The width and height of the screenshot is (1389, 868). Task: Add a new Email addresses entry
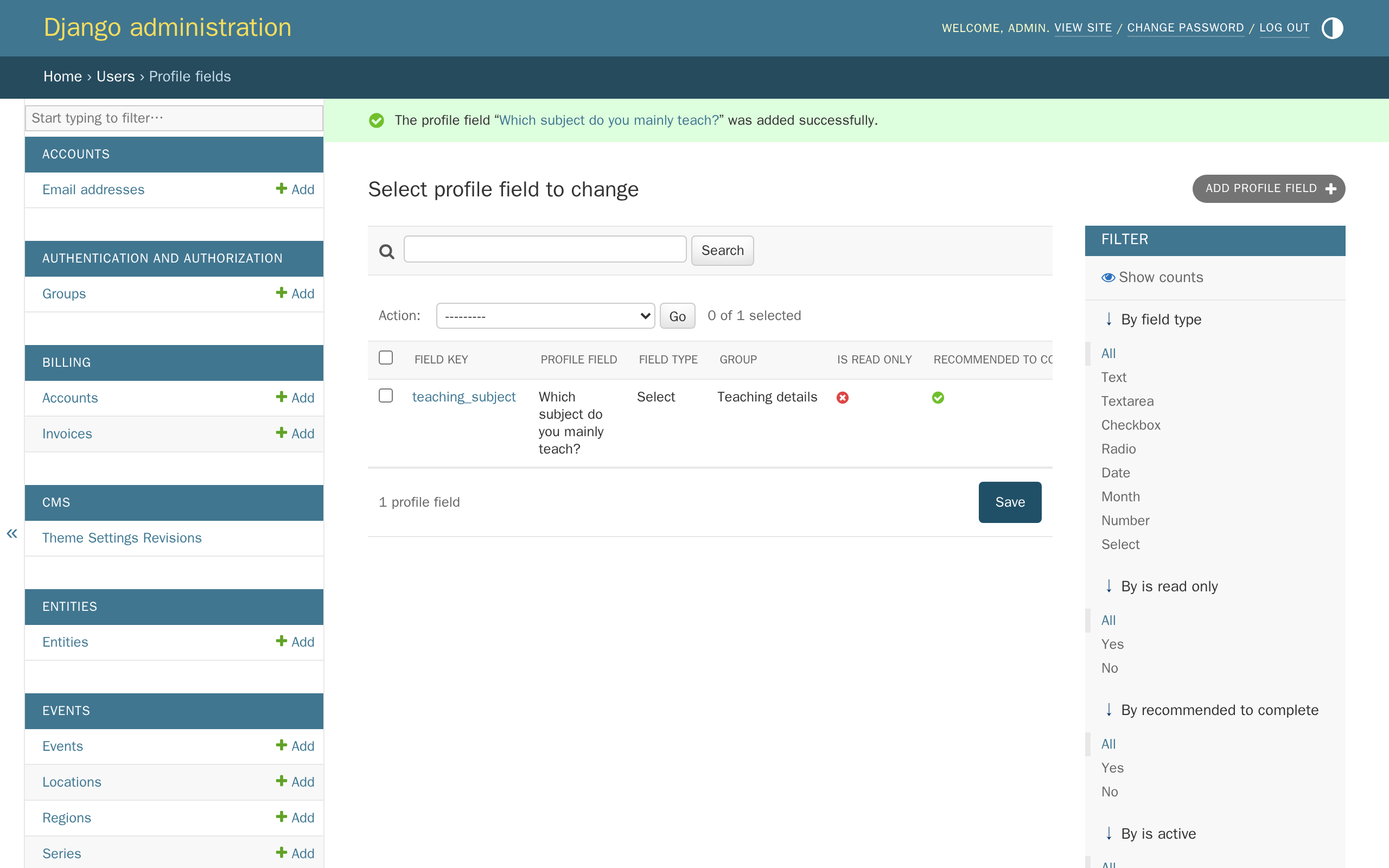click(295, 189)
